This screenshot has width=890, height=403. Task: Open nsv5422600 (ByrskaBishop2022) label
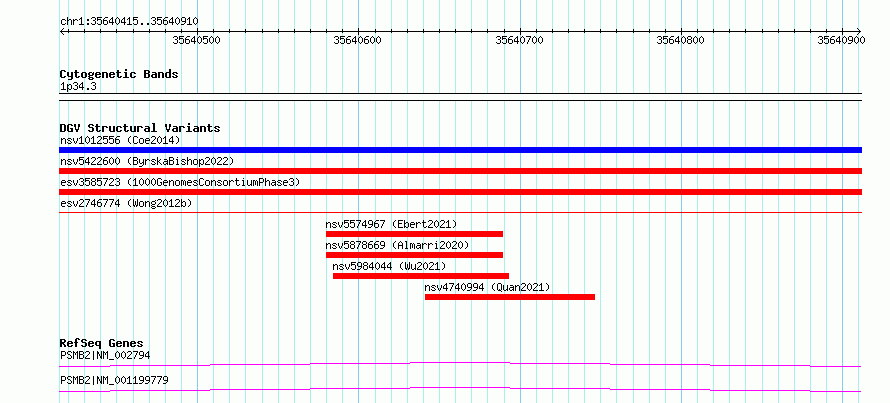(147, 161)
